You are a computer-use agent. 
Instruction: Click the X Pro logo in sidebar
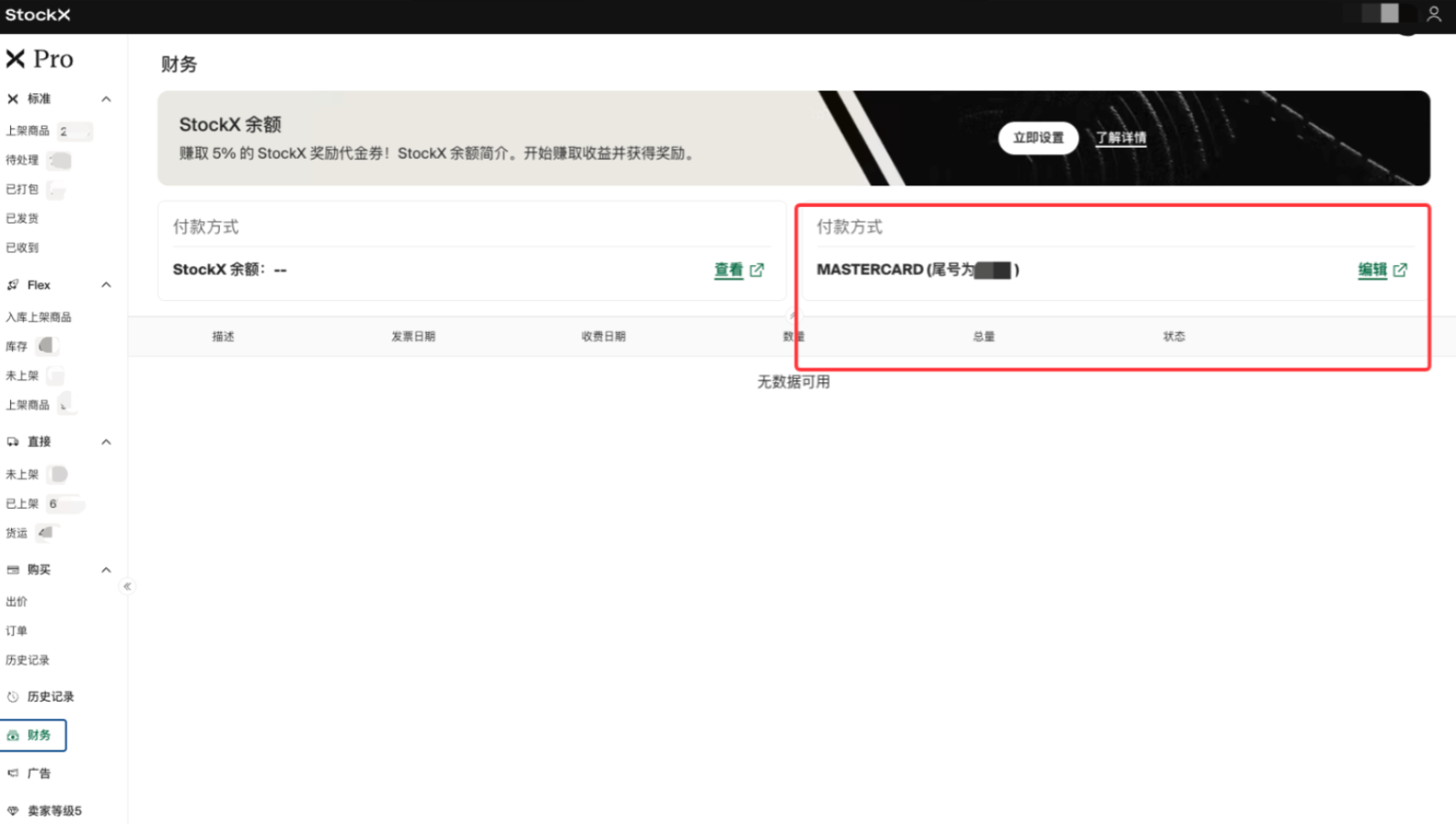[39, 59]
